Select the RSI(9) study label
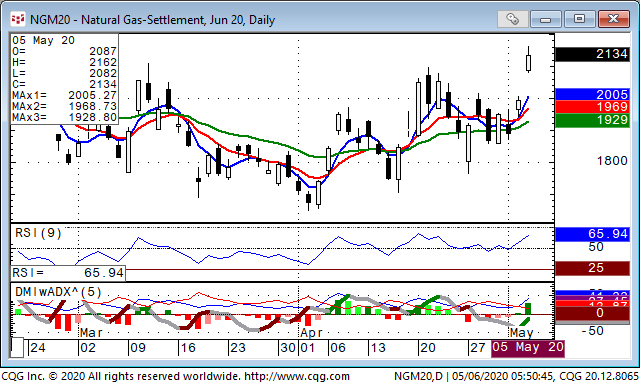This screenshot has width=640, height=384. click(x=38, y=233)
